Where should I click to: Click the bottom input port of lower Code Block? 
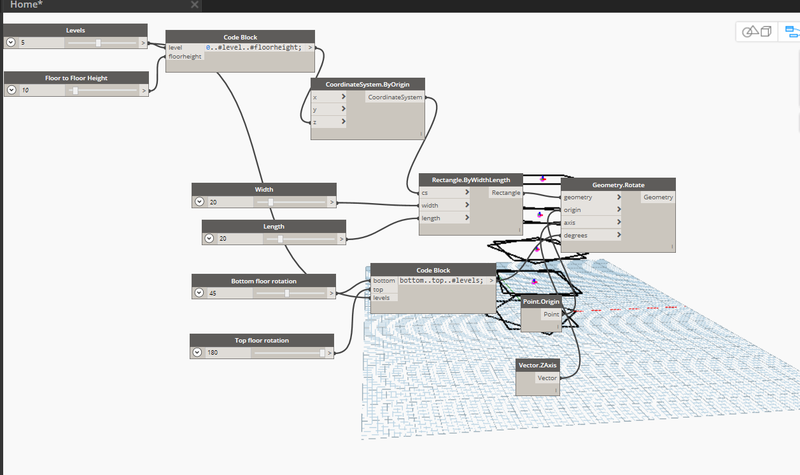[384, 281]
